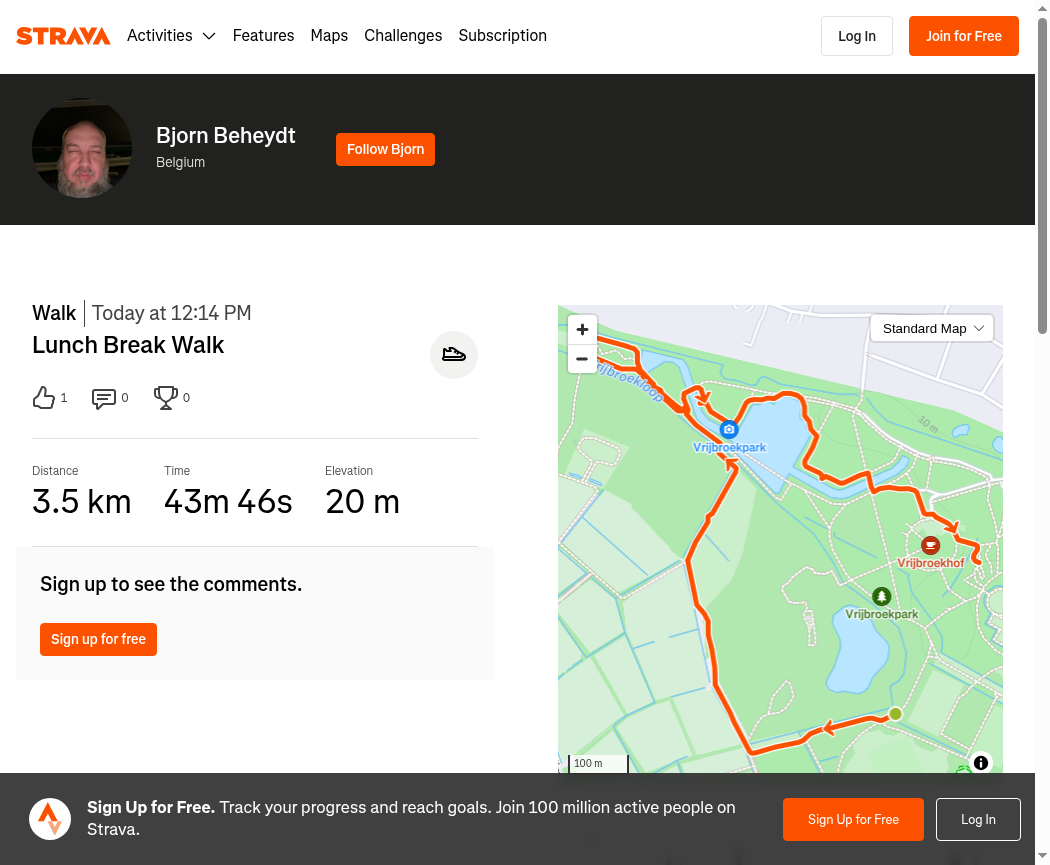Click the blue camera photo marker on map

click(729, 429)
